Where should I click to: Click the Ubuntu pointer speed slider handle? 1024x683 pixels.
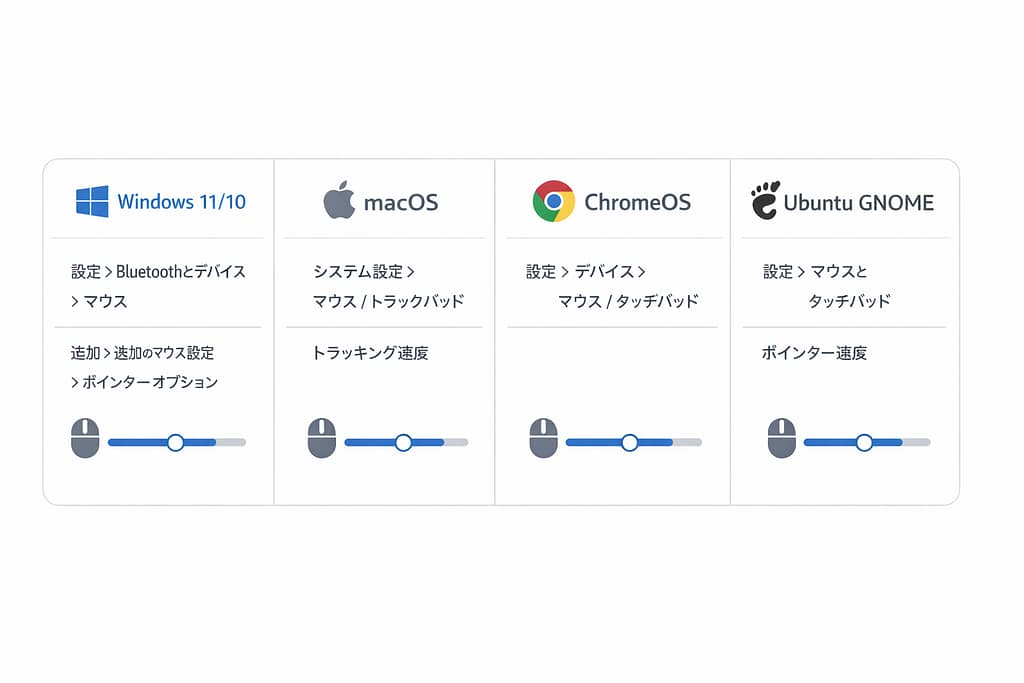pos(864,442)
